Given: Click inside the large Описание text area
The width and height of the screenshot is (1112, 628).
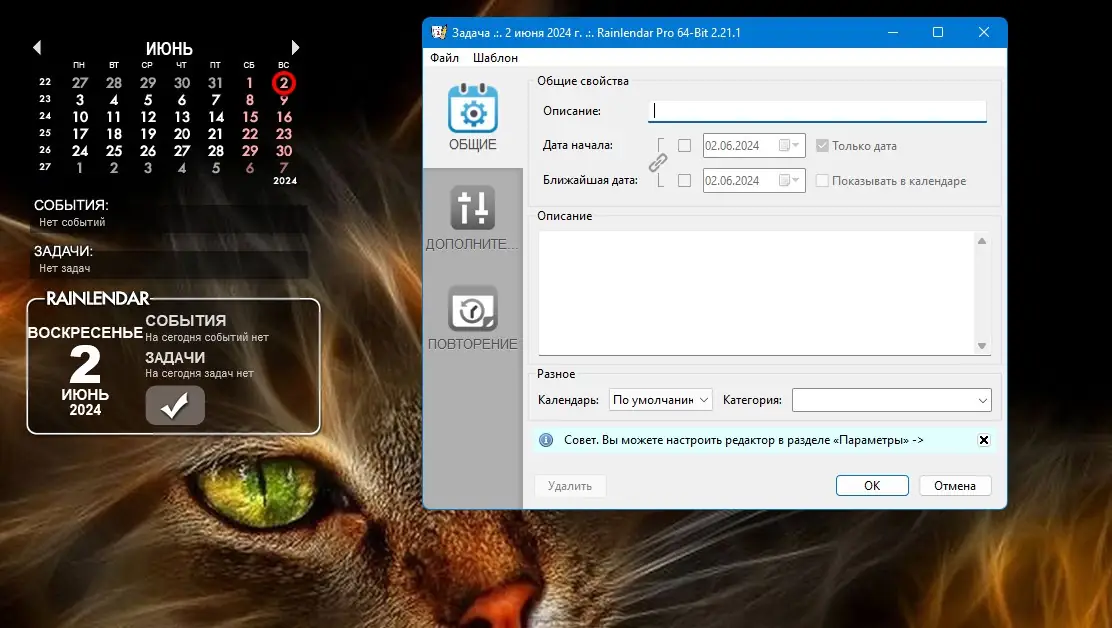Looking at the screenshot, I should click(x=757, y=293).
